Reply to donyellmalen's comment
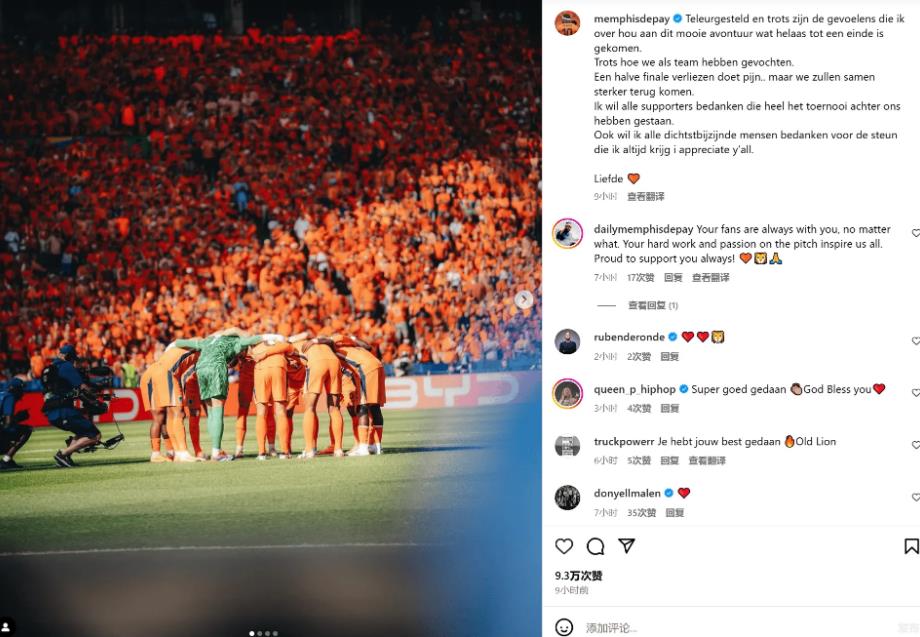Viewport: 920px width, 637px height. pyautogui.click(x=675, y=513)
